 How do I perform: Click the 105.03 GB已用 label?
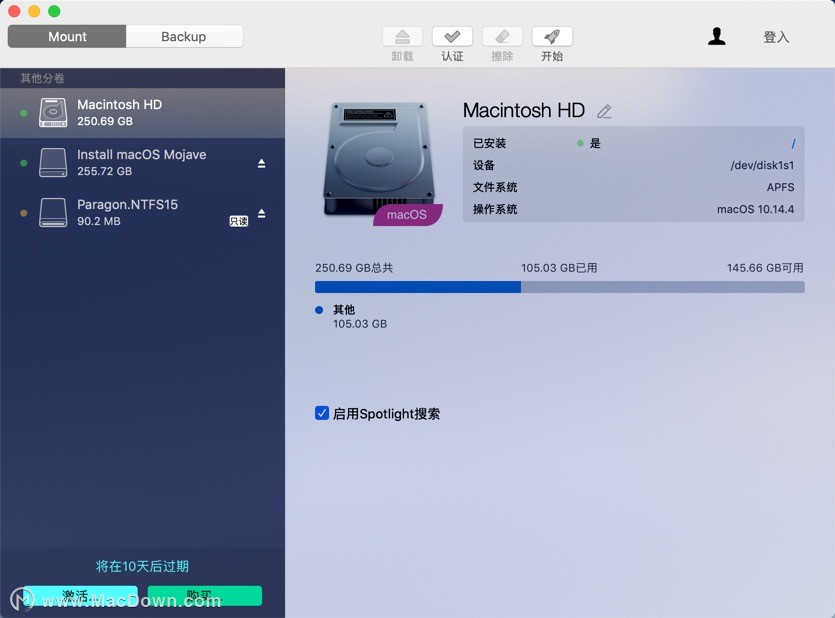559,268
